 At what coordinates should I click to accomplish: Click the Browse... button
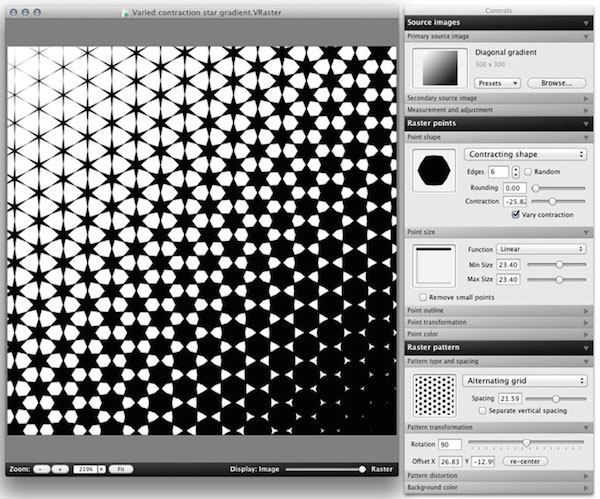[555, 83]
